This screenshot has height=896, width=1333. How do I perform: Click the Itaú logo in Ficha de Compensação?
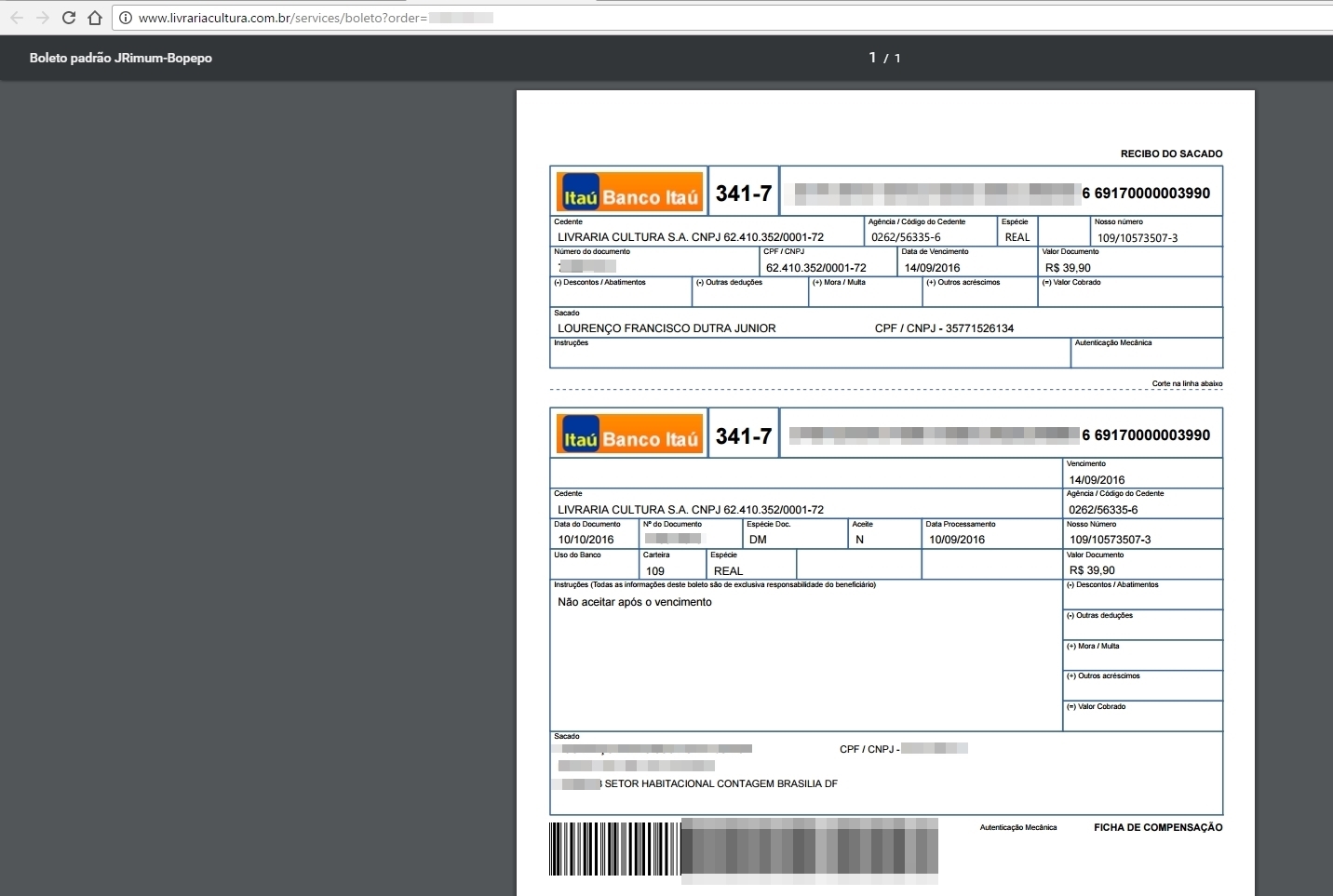tap(629, 435)
